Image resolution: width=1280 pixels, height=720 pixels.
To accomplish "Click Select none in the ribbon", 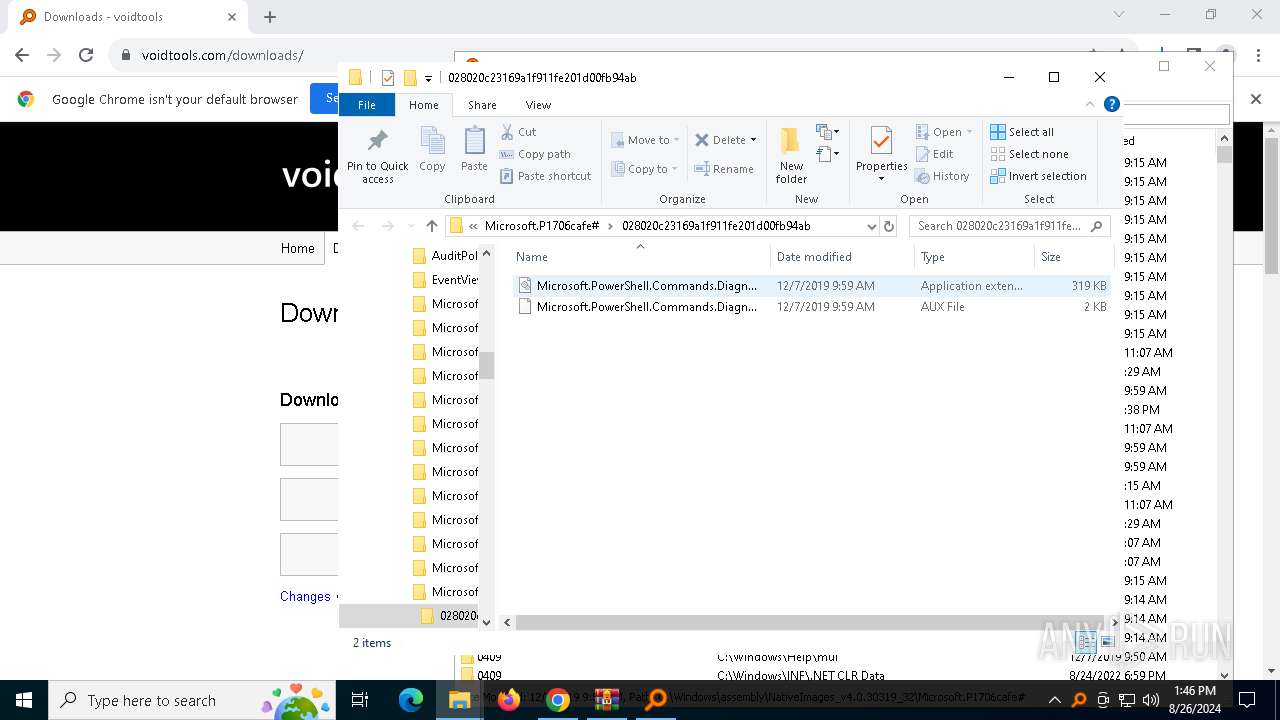I will pos(1029,154).
